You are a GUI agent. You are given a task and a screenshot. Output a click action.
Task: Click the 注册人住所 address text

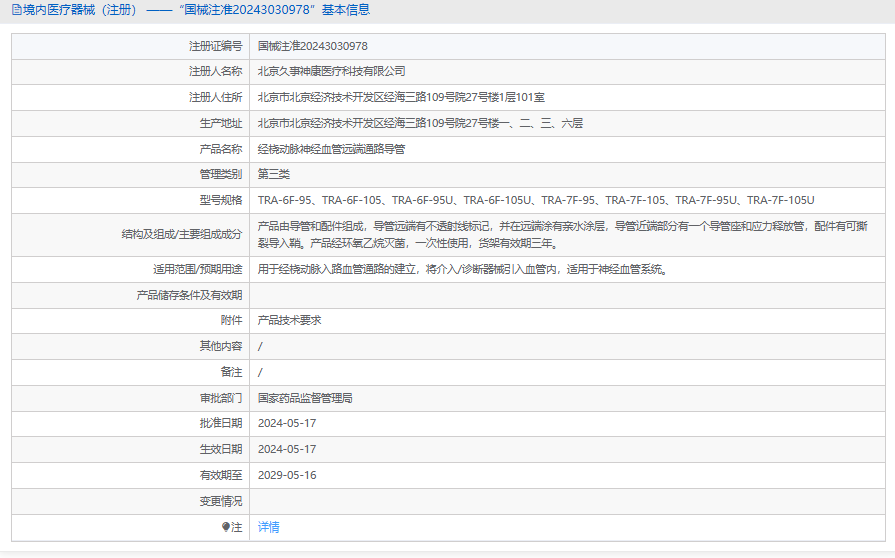coord(401,97)
